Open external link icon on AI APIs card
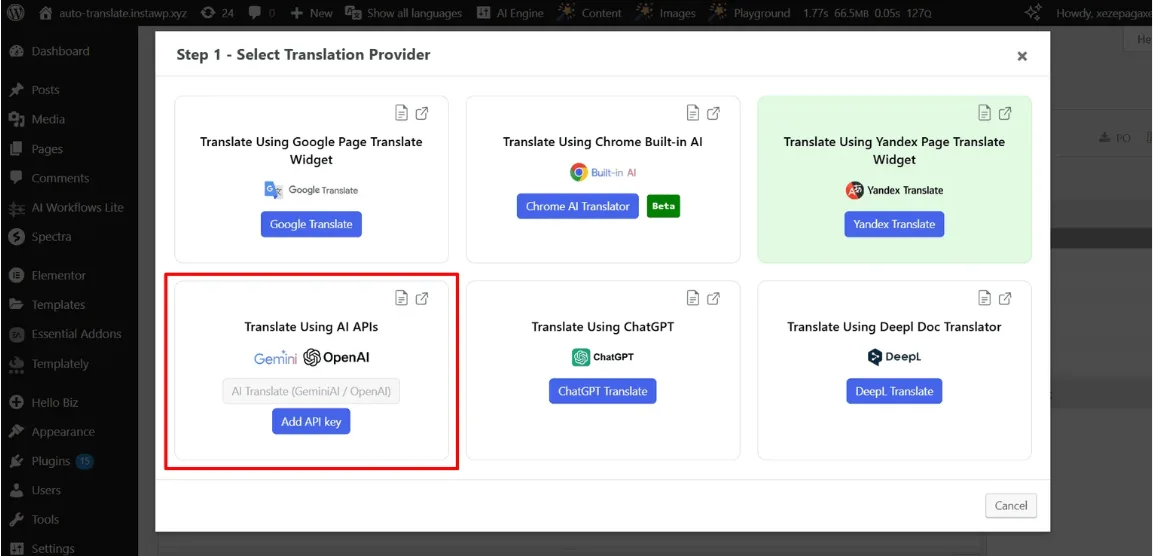This screenshot has height=556, width=1153. tap(422, 298)
